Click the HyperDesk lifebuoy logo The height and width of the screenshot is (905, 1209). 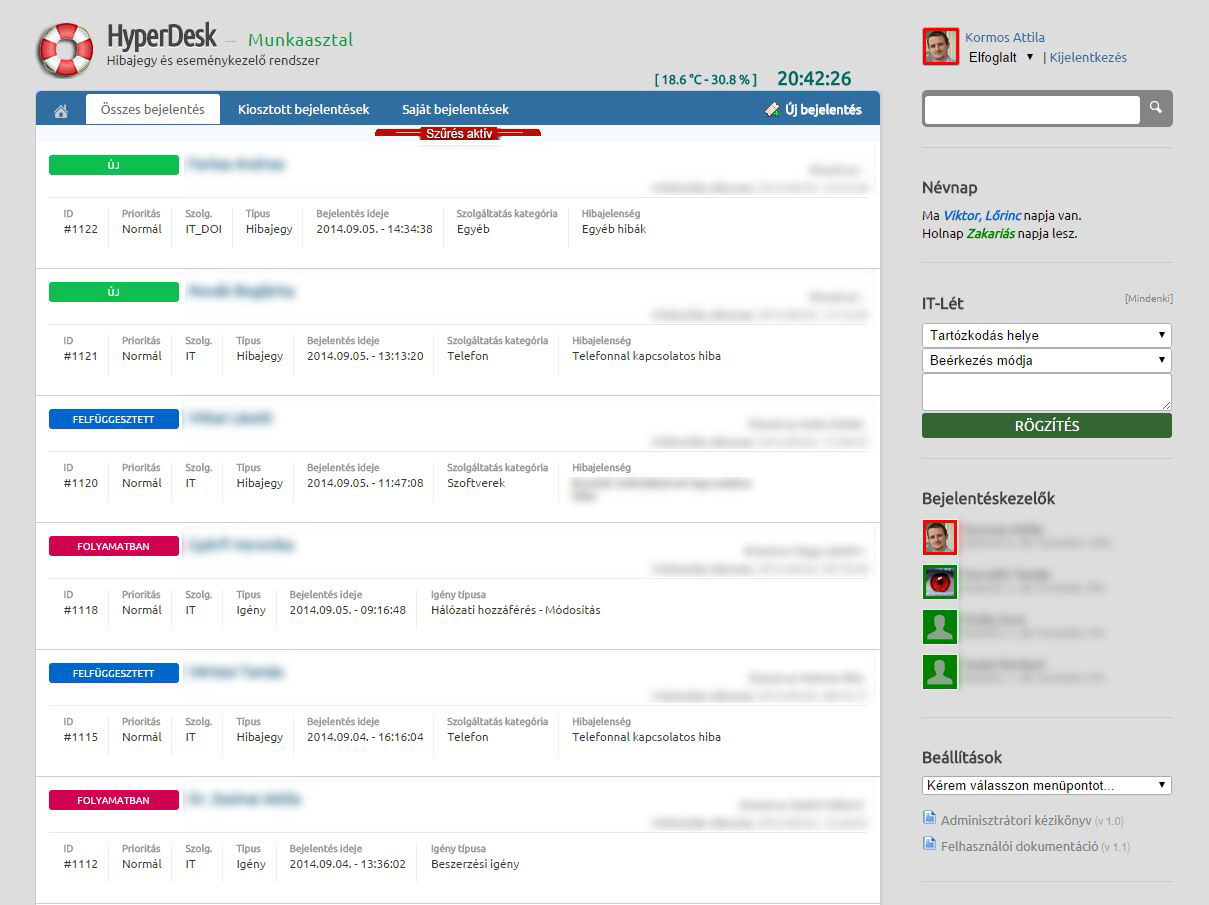pyautogui.click(x=65, y=50)
